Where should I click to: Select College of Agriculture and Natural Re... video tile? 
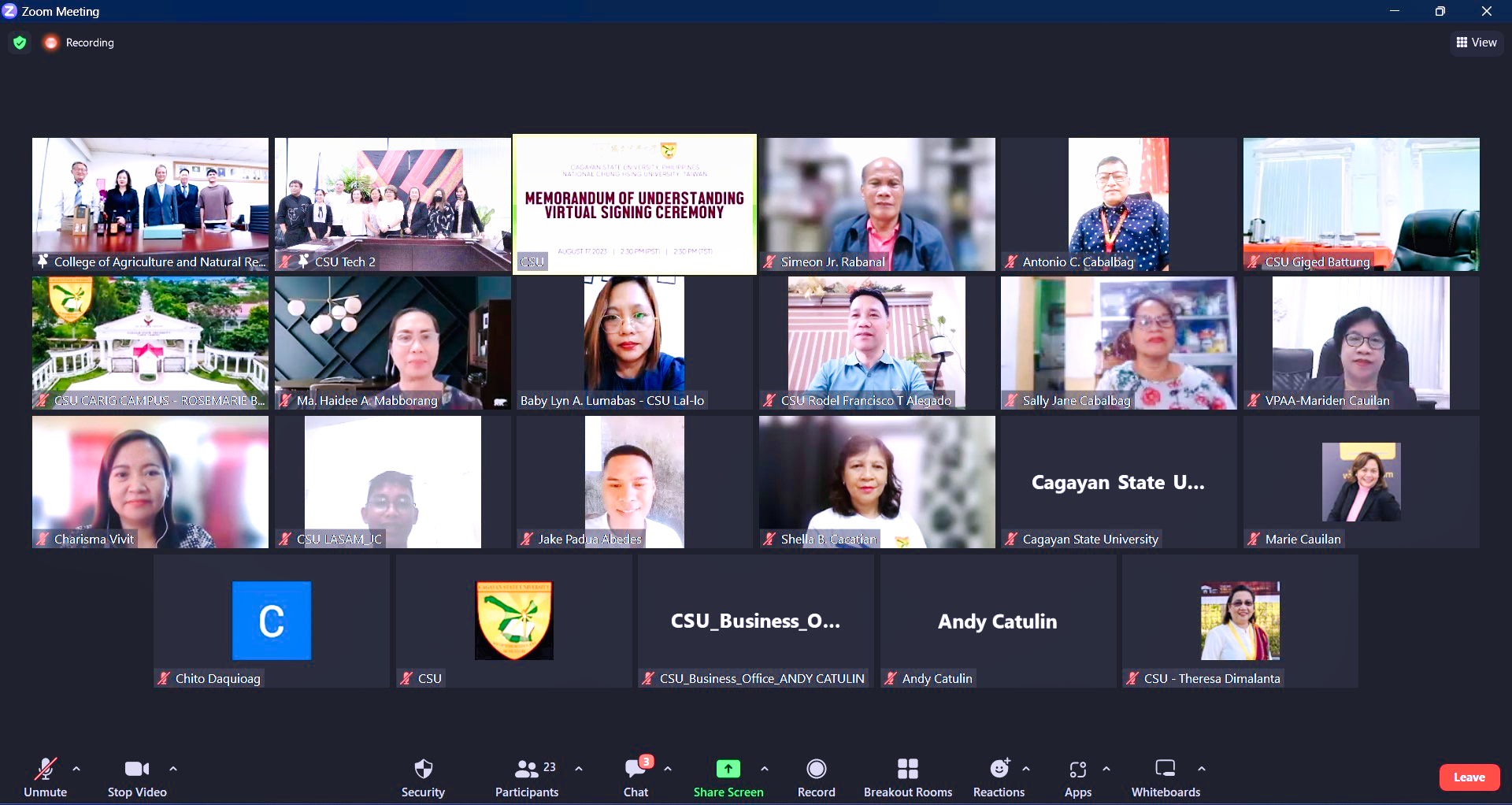(x=150, y=205)
